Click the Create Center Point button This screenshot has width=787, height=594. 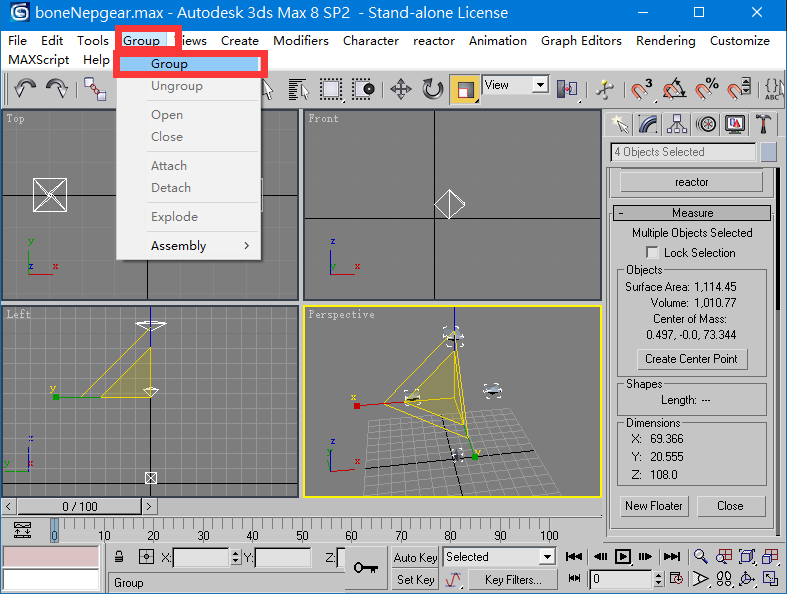click(691, 359)
